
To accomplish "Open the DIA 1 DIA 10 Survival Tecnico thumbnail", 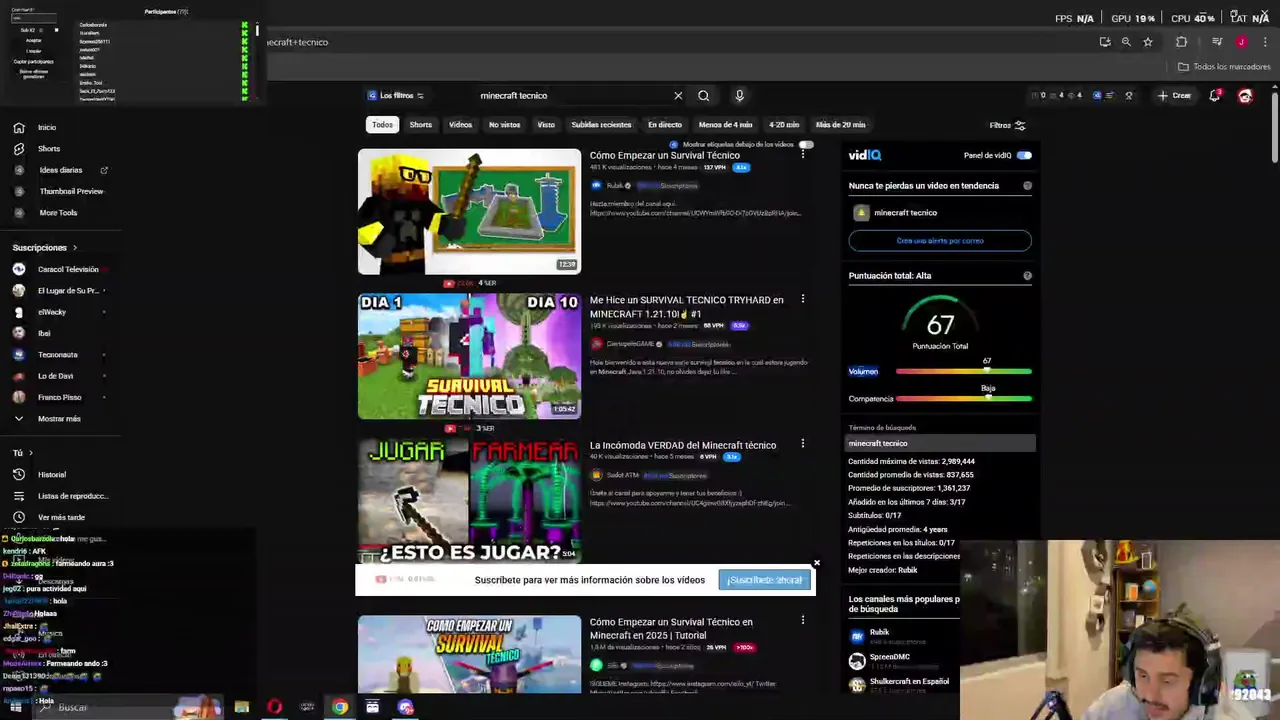I will coord(469,356).
